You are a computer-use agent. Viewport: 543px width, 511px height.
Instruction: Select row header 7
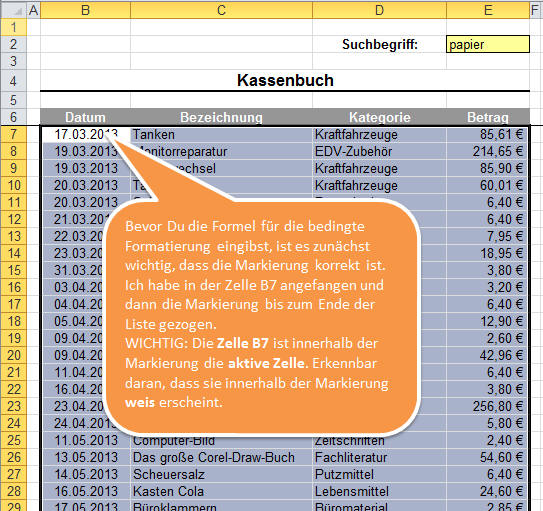[x=13, y=134]
